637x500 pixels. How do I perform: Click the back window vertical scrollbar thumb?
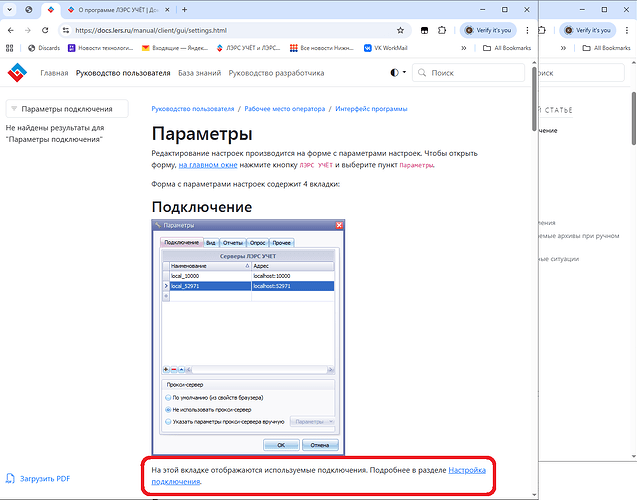(x=634, y=118)
